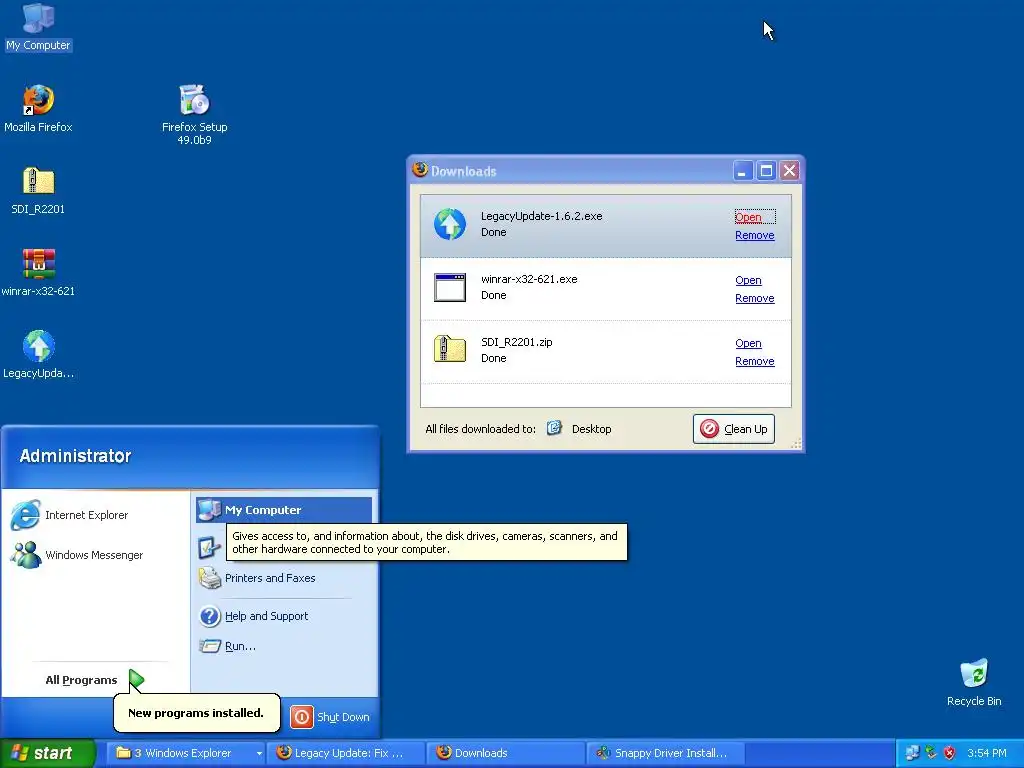Open LegacyUpdate-1.6.2.exe via its Open link
This screenshot has height=768, width=1024.
tap(748, 217)
